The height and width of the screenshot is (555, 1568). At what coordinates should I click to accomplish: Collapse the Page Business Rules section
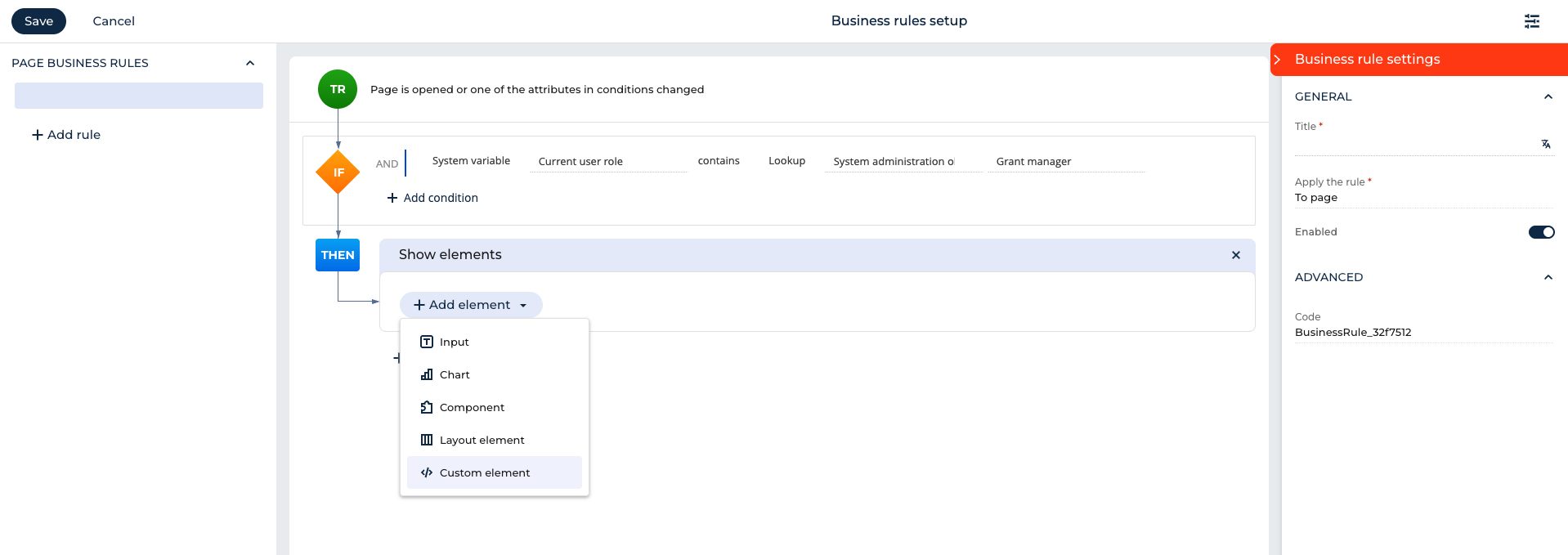(x=250, y=63)
